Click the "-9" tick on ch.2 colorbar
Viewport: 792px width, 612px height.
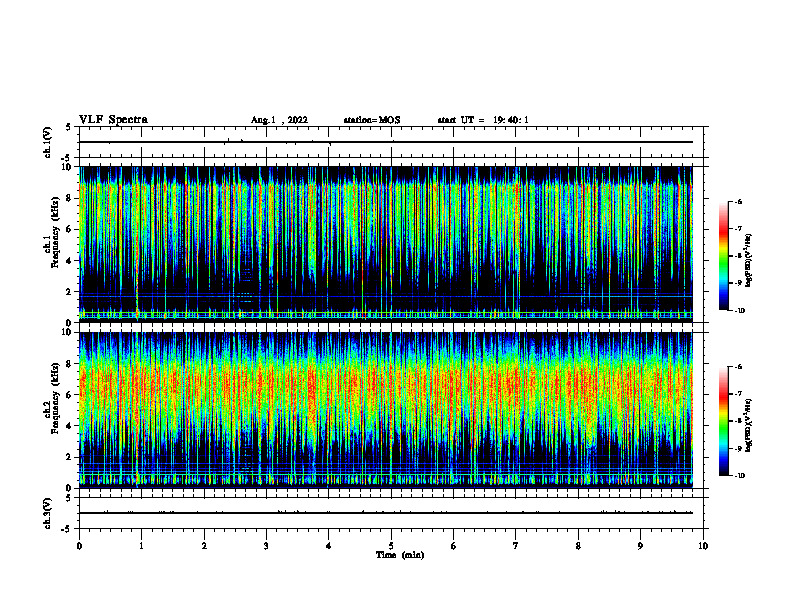click(738, 448)
